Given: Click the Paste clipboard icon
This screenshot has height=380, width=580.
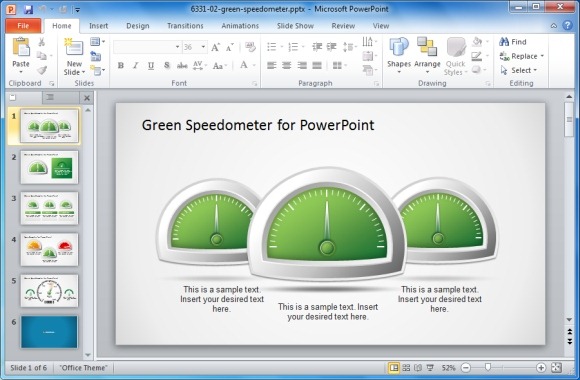Looking at the screenshot, I should coord(21,47).
